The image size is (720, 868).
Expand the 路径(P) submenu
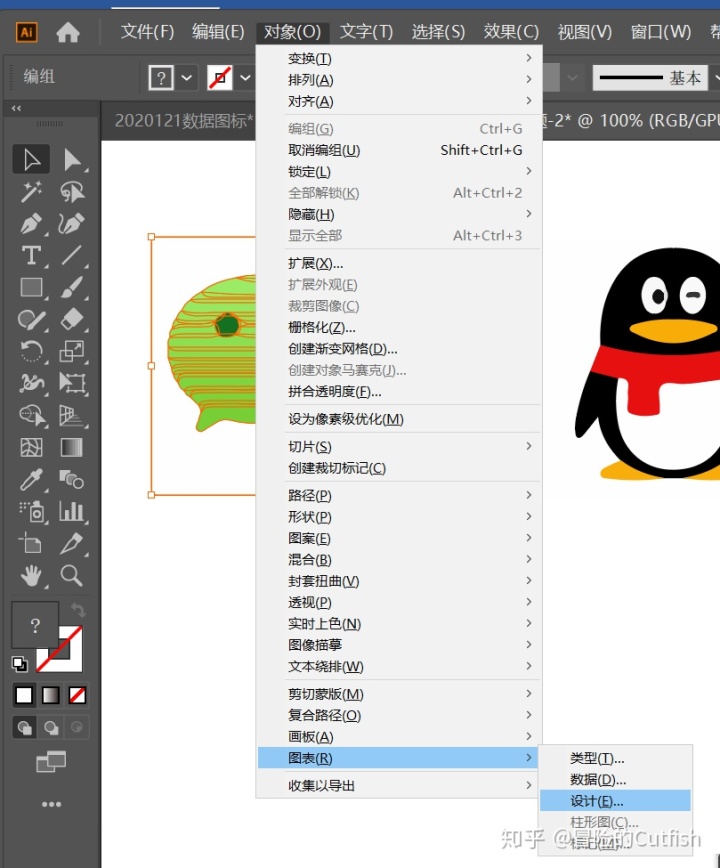[398, 495]
